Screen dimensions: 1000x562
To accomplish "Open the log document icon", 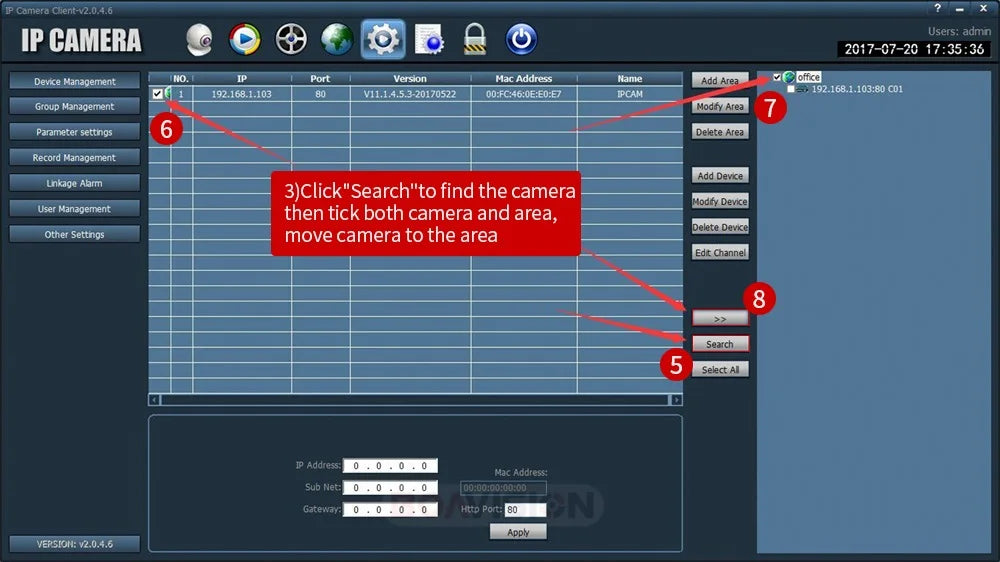I will (429, 40).
